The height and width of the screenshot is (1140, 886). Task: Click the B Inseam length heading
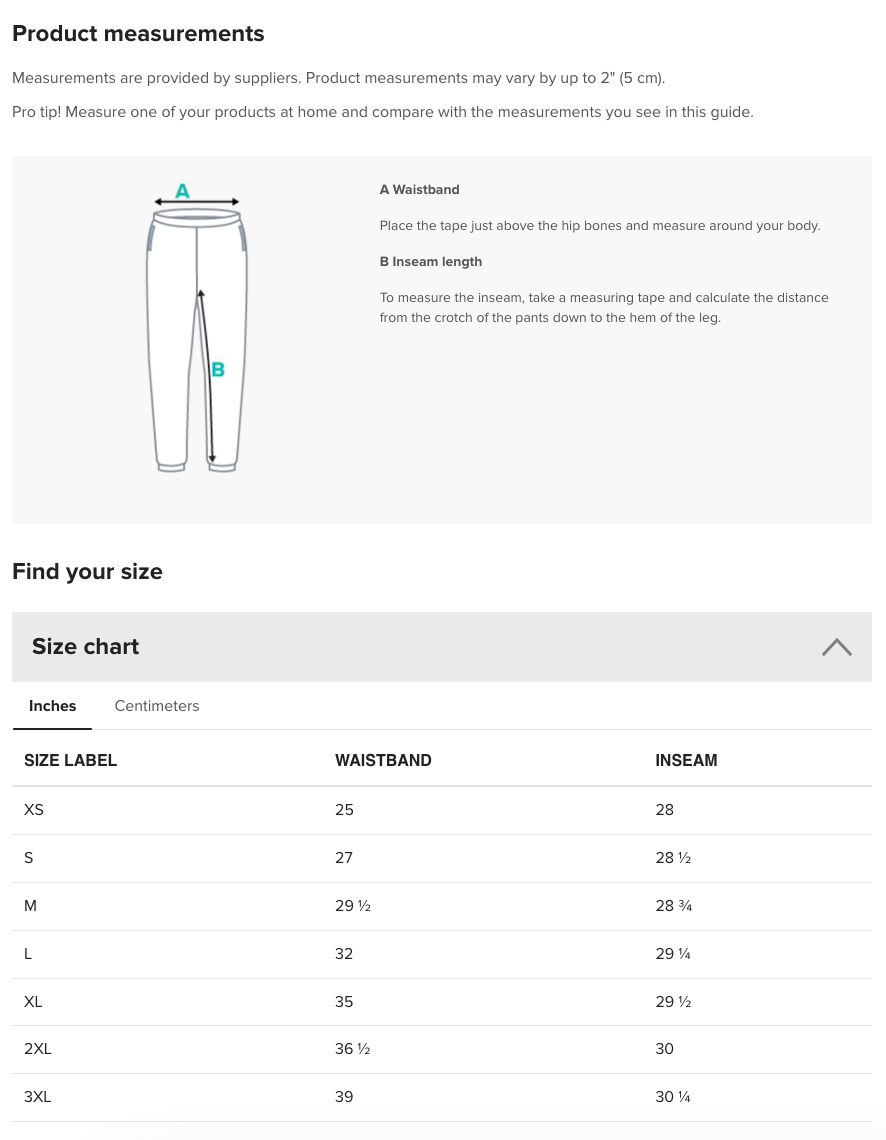tap(431, 262)
